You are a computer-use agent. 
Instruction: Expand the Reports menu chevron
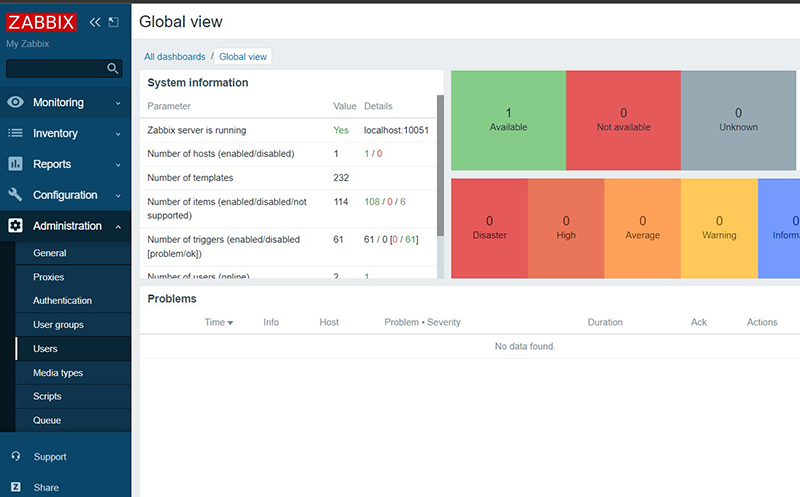118,165
